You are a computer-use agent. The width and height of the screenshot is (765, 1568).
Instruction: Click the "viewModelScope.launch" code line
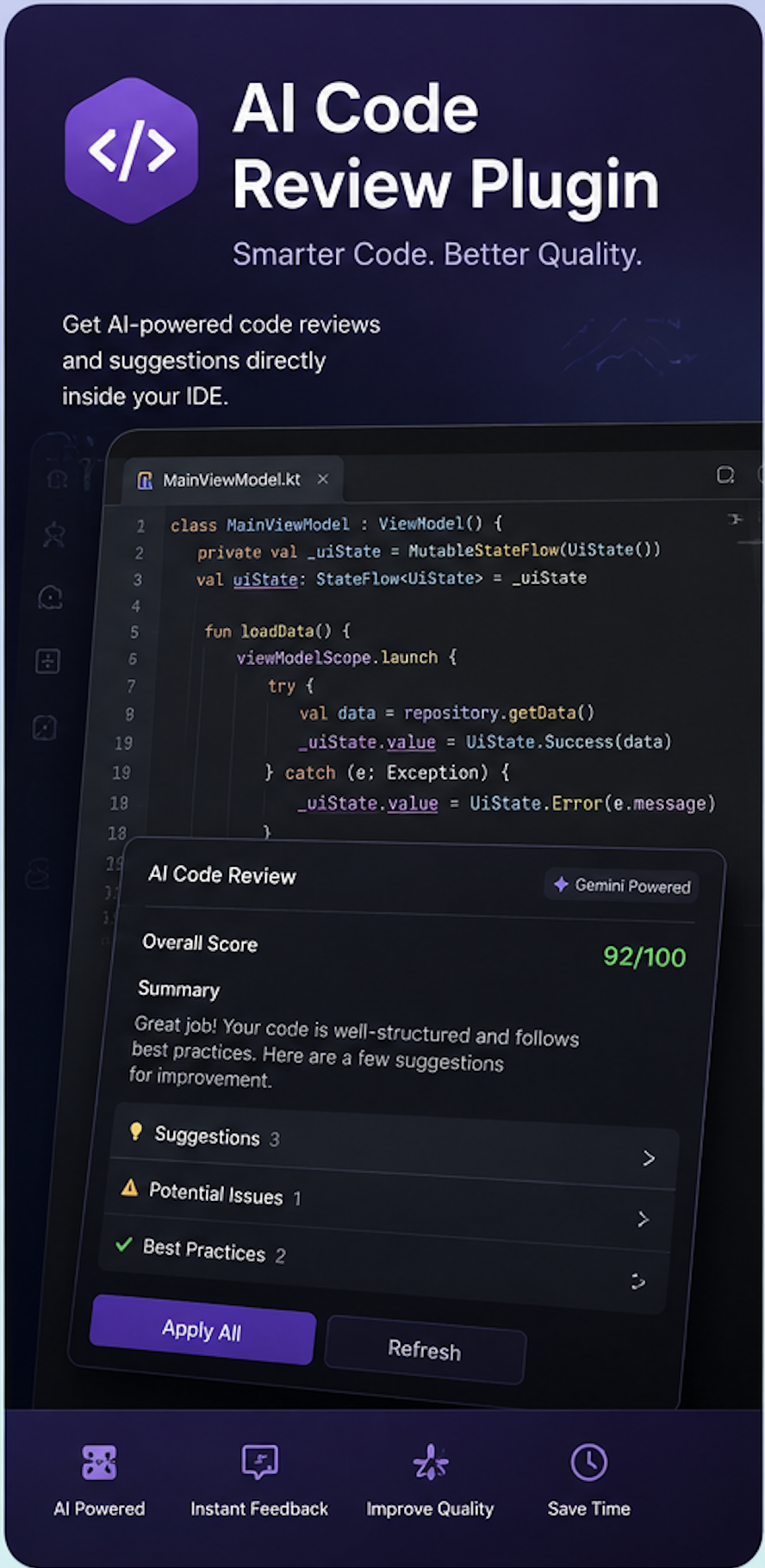[346, 657]
